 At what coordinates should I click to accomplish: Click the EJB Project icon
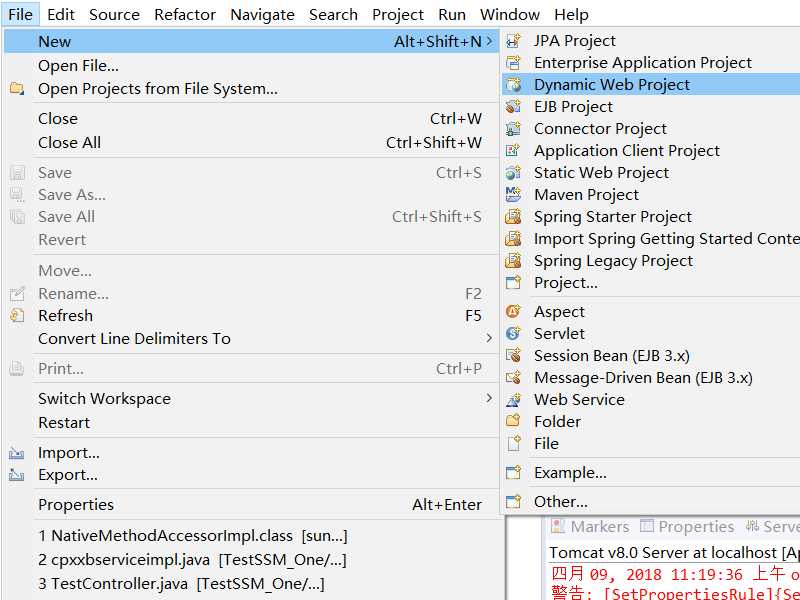[x=513, y=107]
